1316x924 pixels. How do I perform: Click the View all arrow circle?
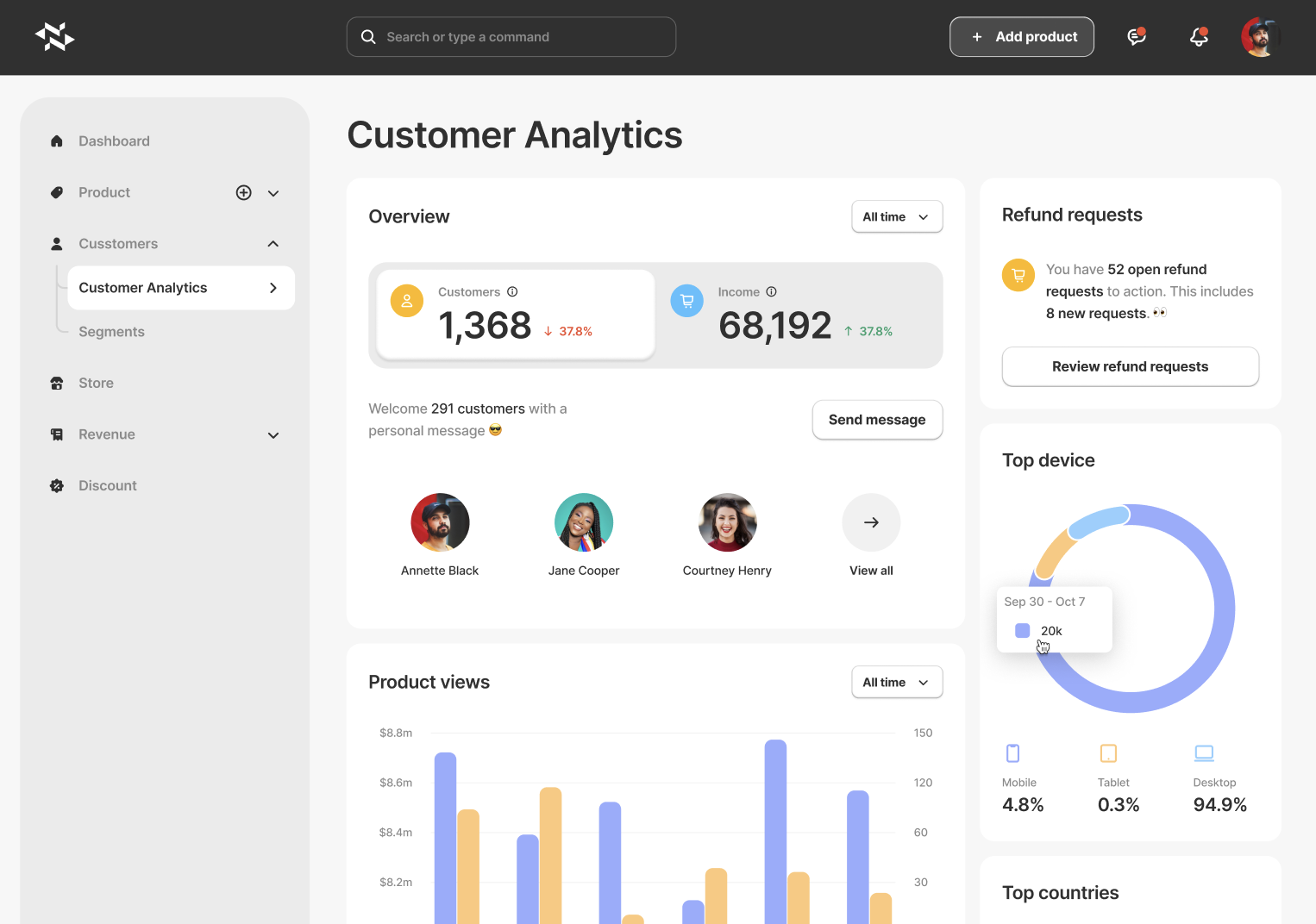coord(871,522)
